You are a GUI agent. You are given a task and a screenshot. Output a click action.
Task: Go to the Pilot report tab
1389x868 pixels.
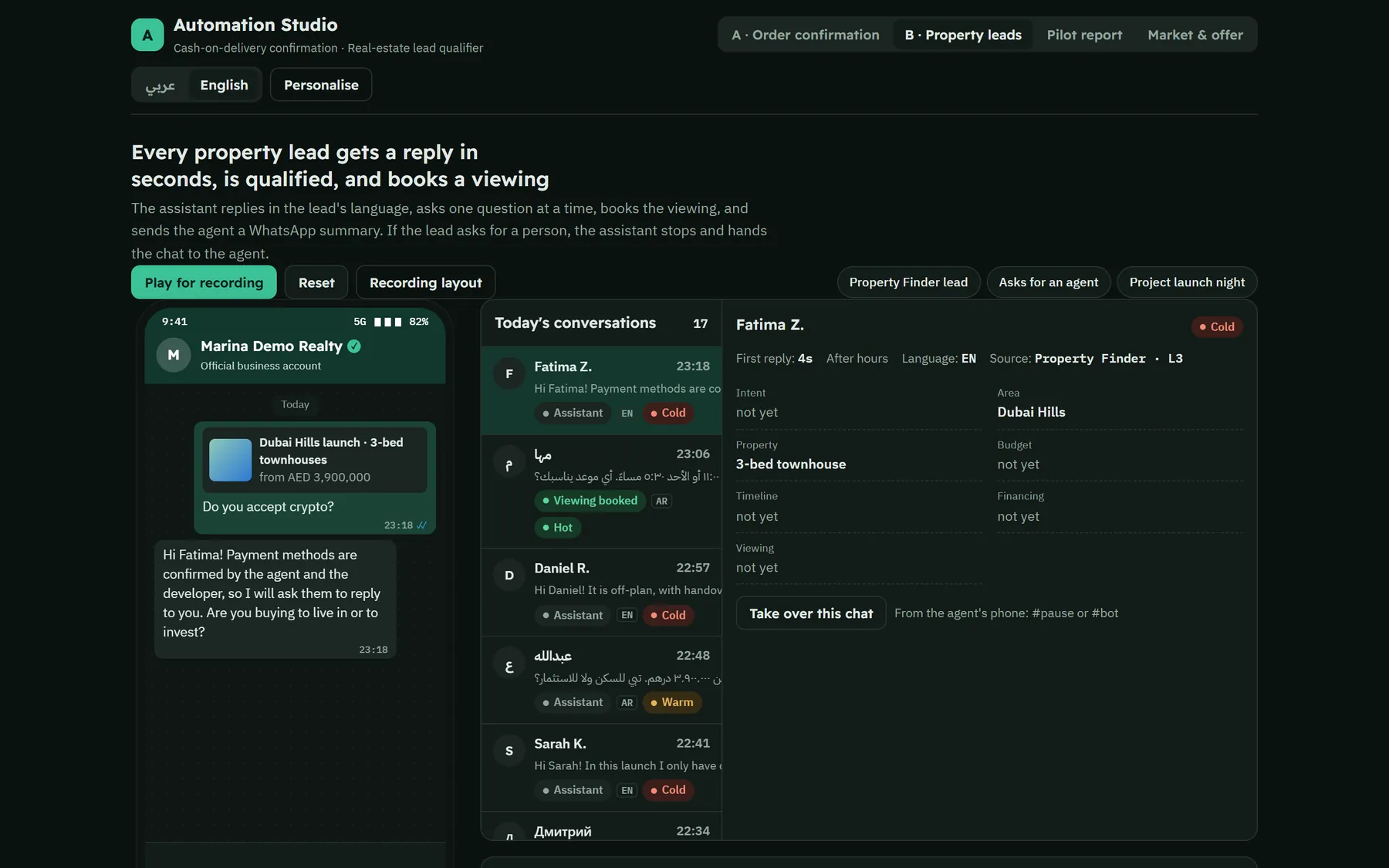tap(1084, 35)
